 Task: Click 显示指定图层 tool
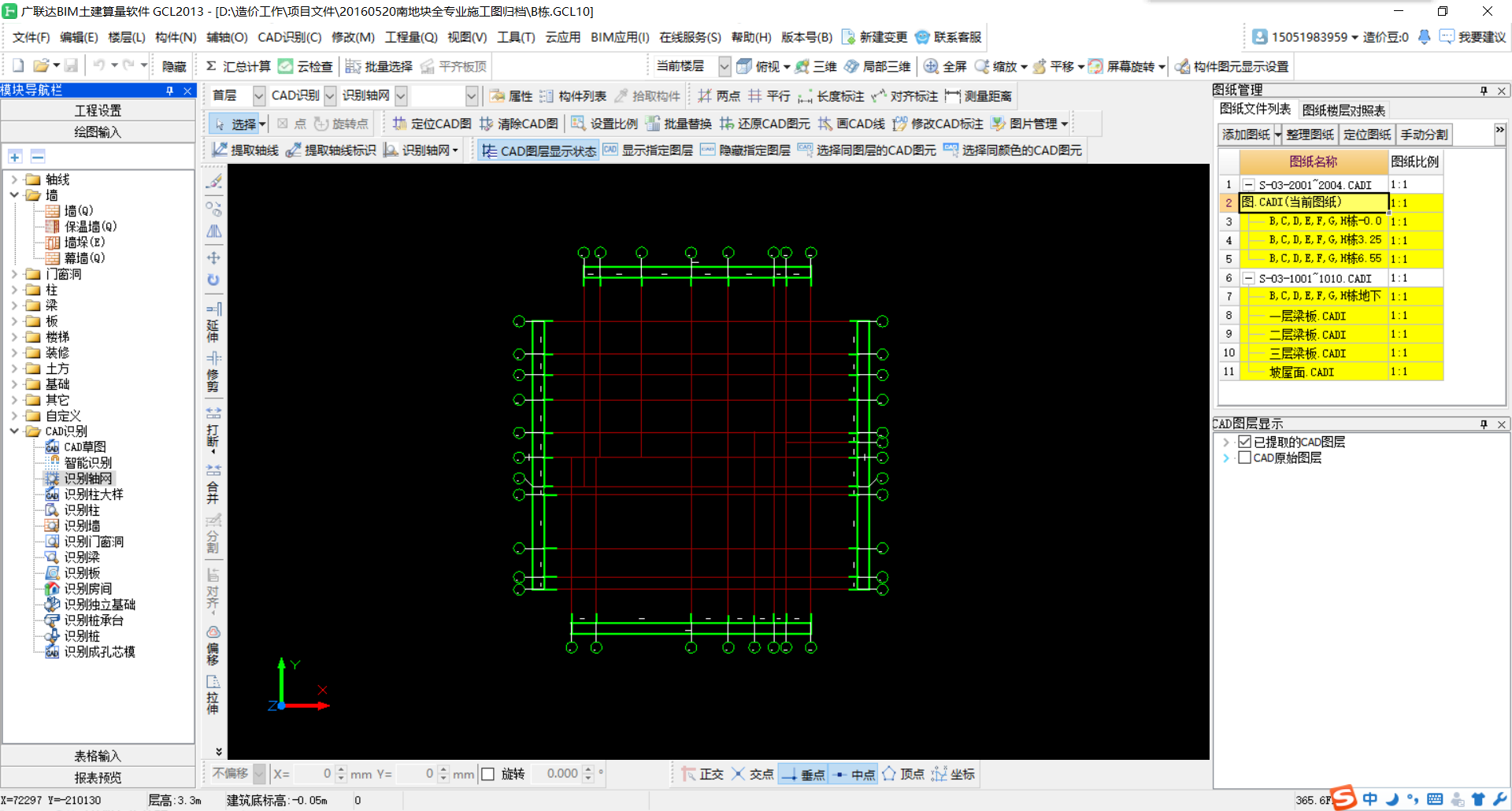(x=648, y=150)
